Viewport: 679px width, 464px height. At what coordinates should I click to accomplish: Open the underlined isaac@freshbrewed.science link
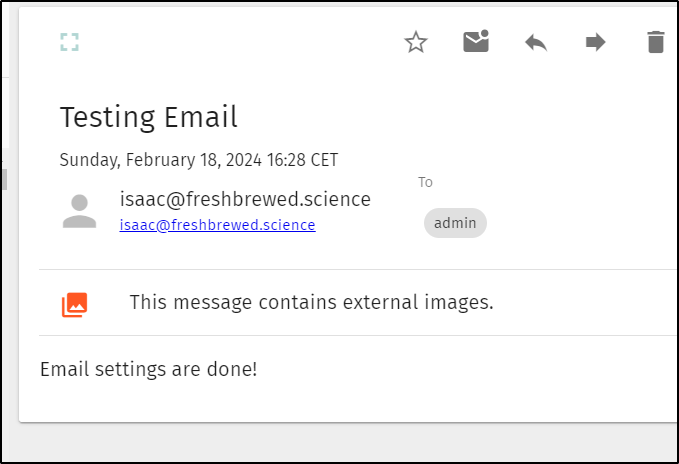217,225
